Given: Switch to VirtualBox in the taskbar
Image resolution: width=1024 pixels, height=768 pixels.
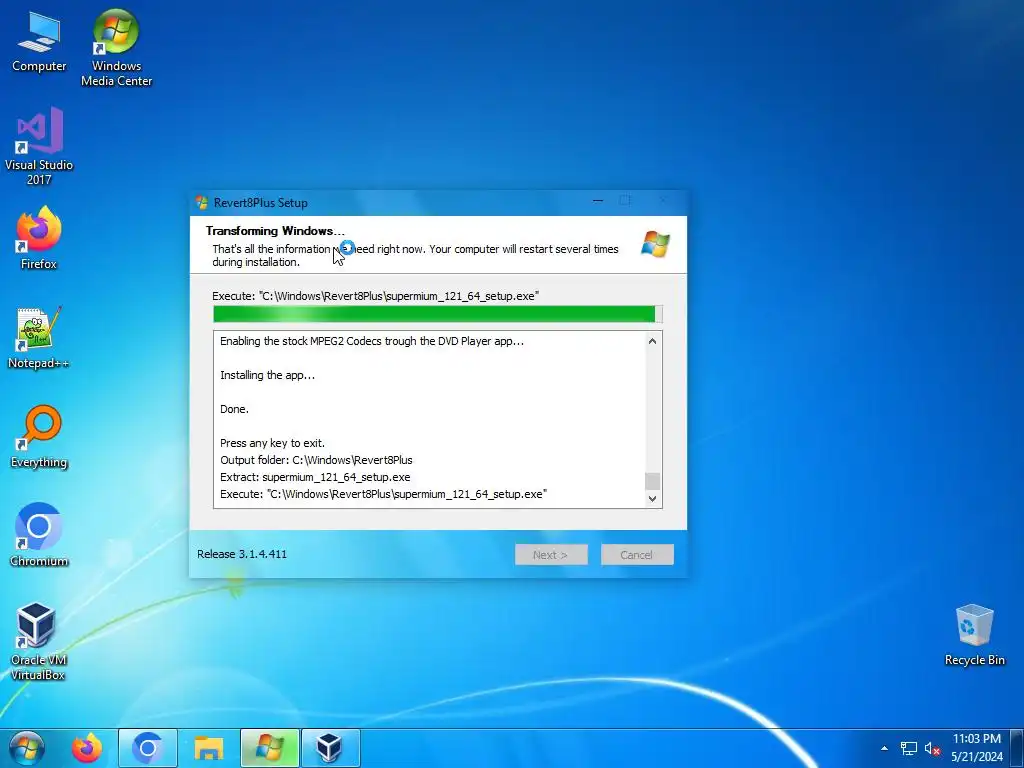Looking at the screenshot, I should pos(330,748).
